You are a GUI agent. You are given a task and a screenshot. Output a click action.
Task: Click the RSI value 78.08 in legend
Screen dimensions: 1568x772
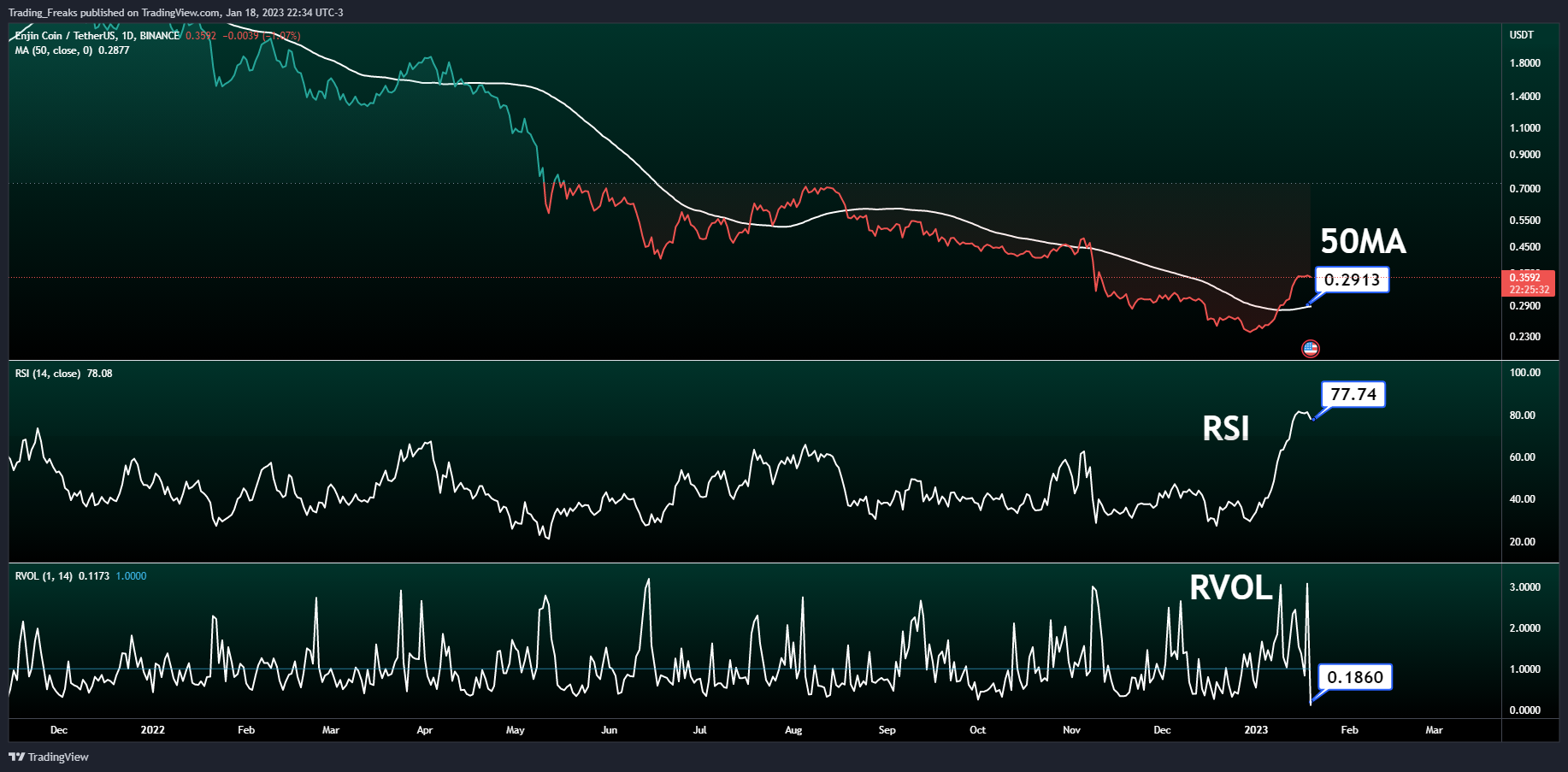99,374
